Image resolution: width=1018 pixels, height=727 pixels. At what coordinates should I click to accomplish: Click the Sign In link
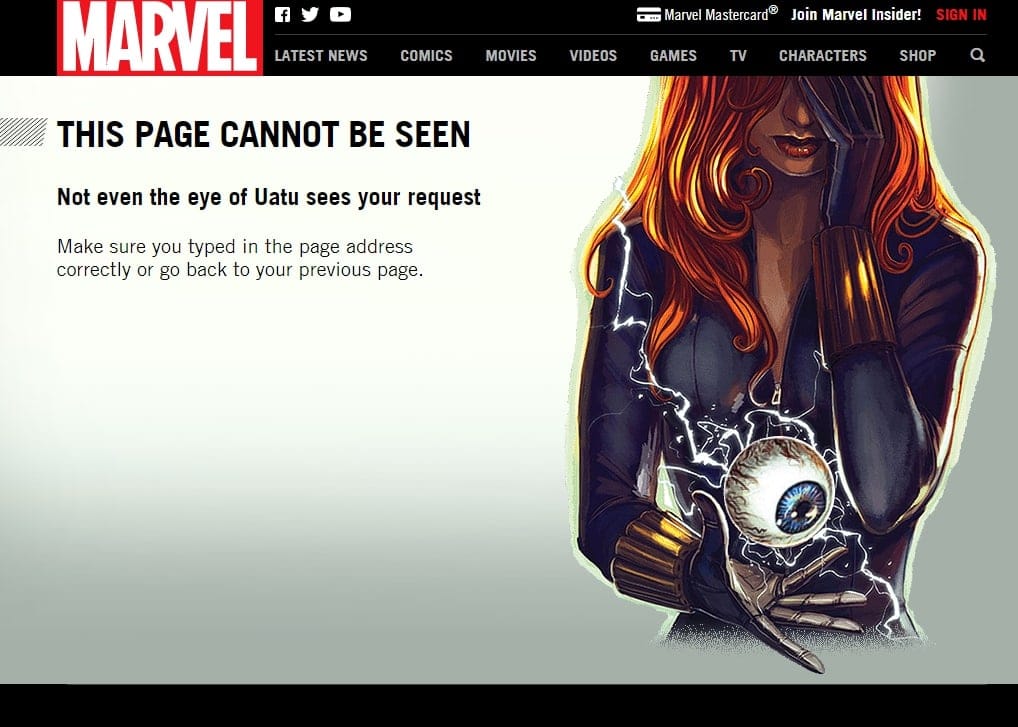961,15
